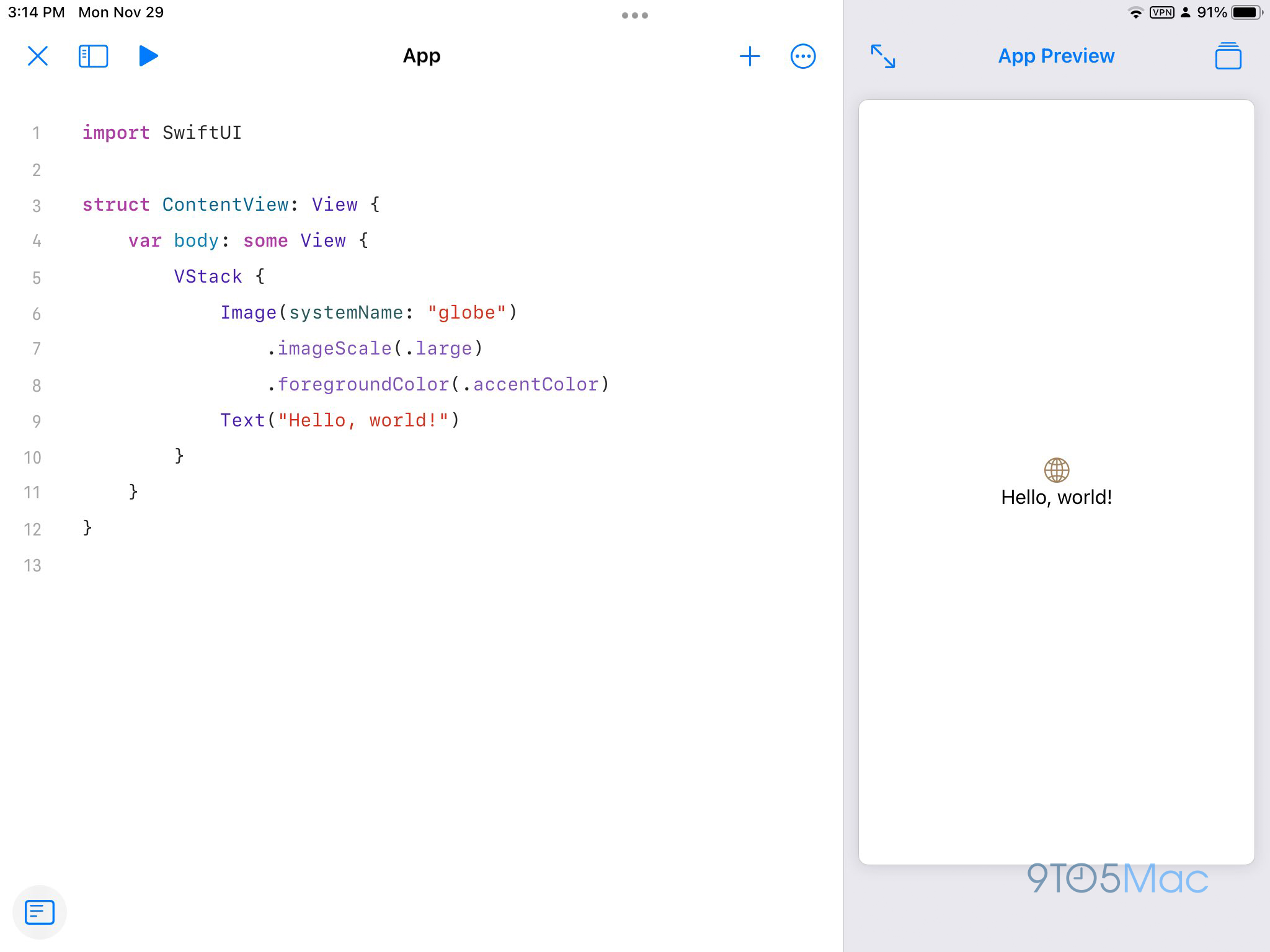Open the ellipsis more-options menu
The width and height of the screenshot is (1270, 952).
(802, 55)
